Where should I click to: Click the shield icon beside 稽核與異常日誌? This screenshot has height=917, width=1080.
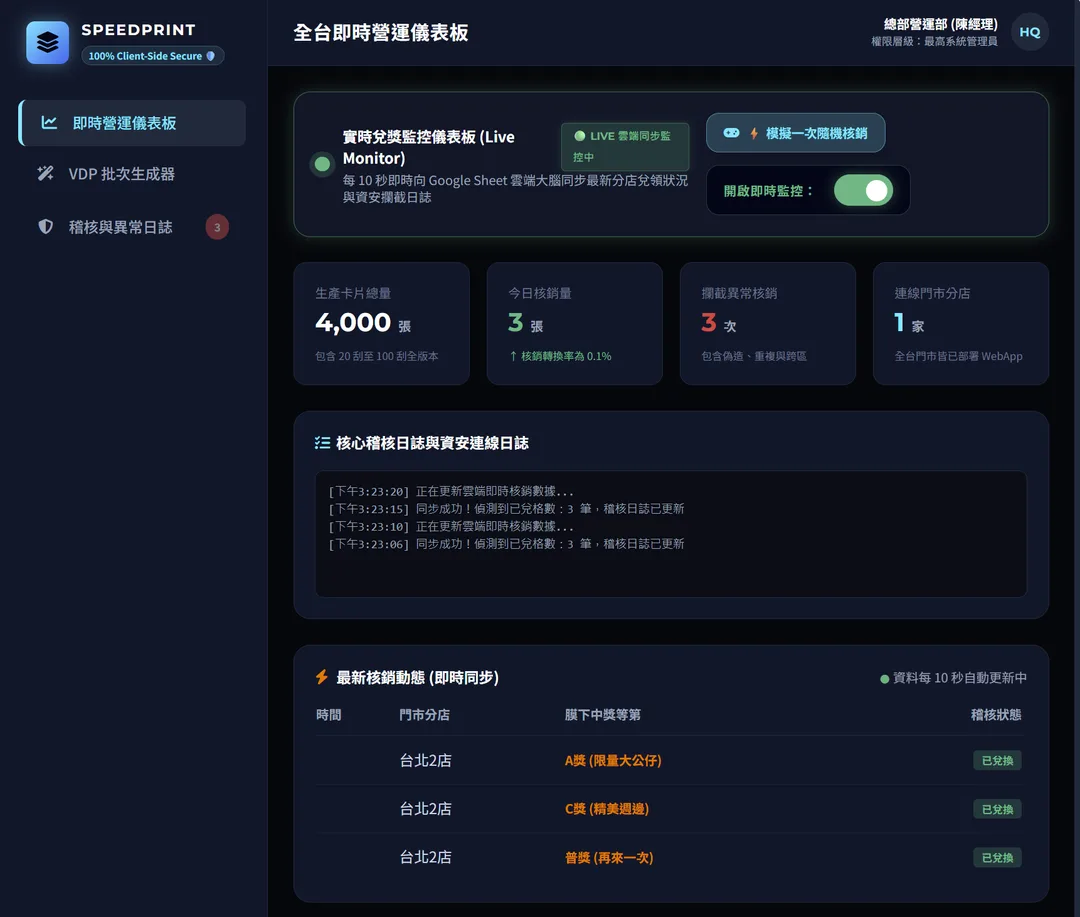tap(45, 227)
